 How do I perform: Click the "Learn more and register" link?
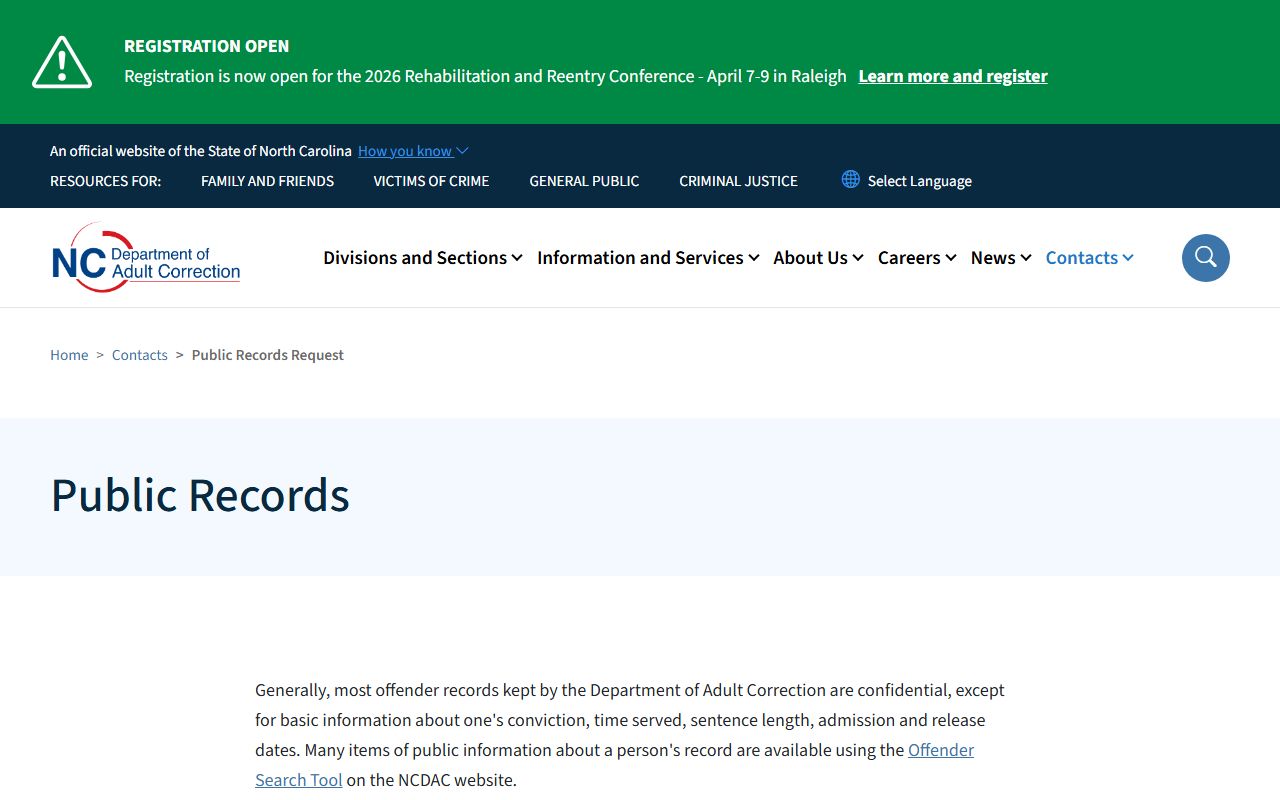952,76
